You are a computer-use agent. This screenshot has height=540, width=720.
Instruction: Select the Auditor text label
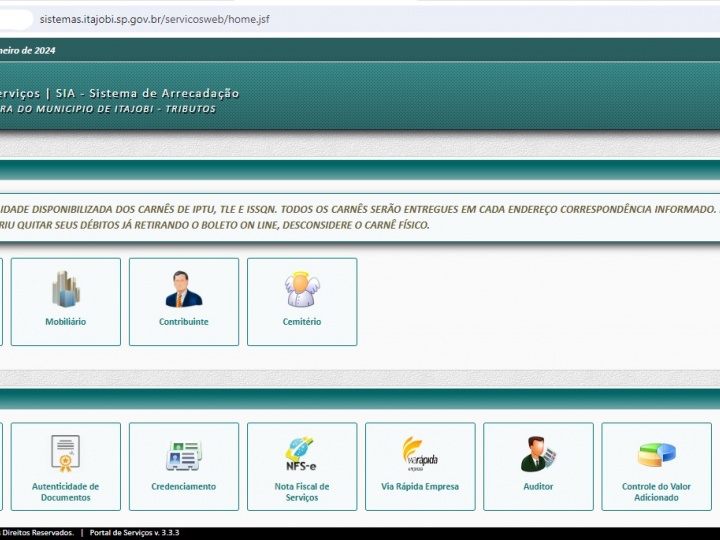click(x=538, y=487)
